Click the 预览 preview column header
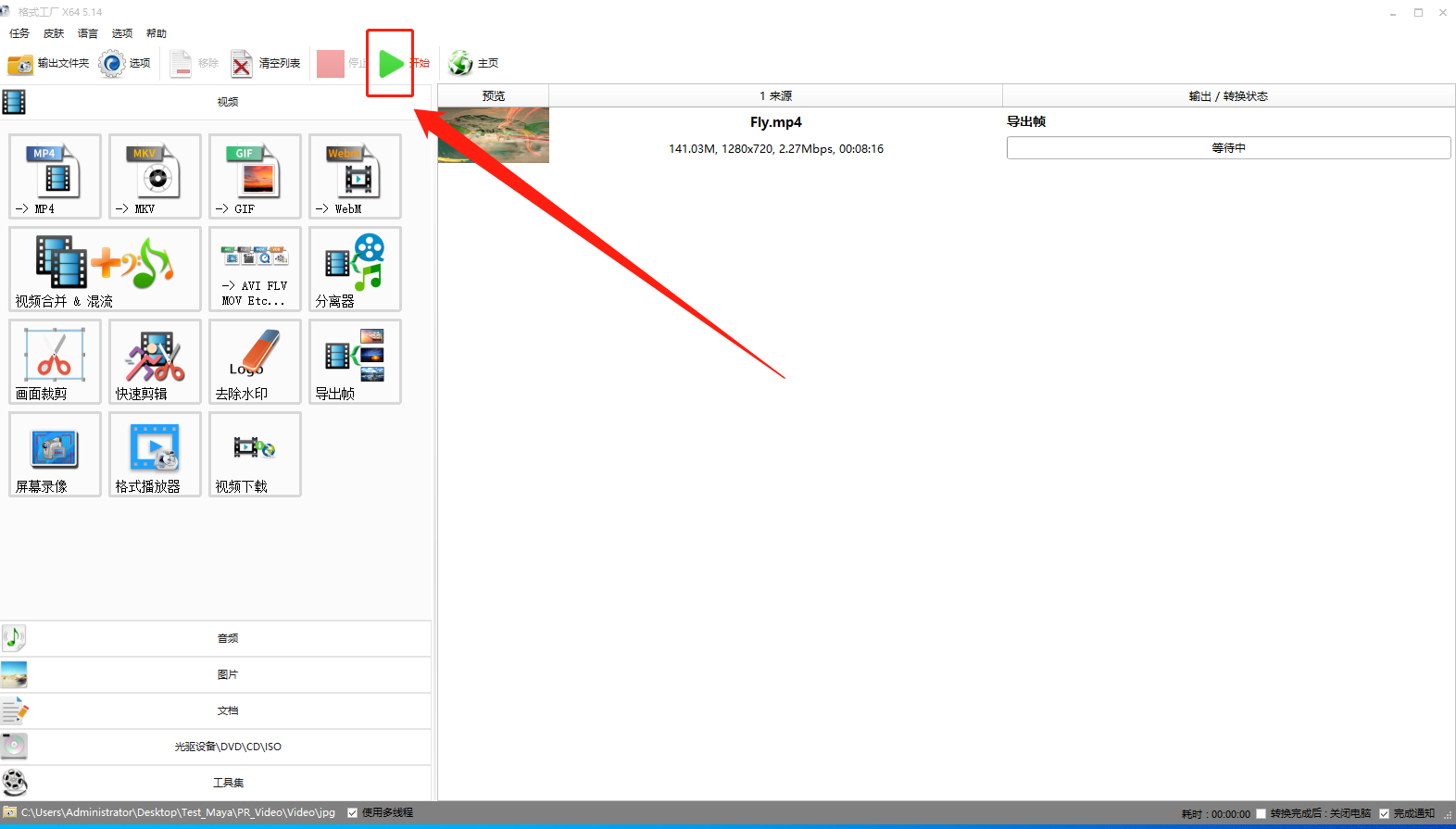This screenshot has height=829, width=1456. [x=494, y=96]
